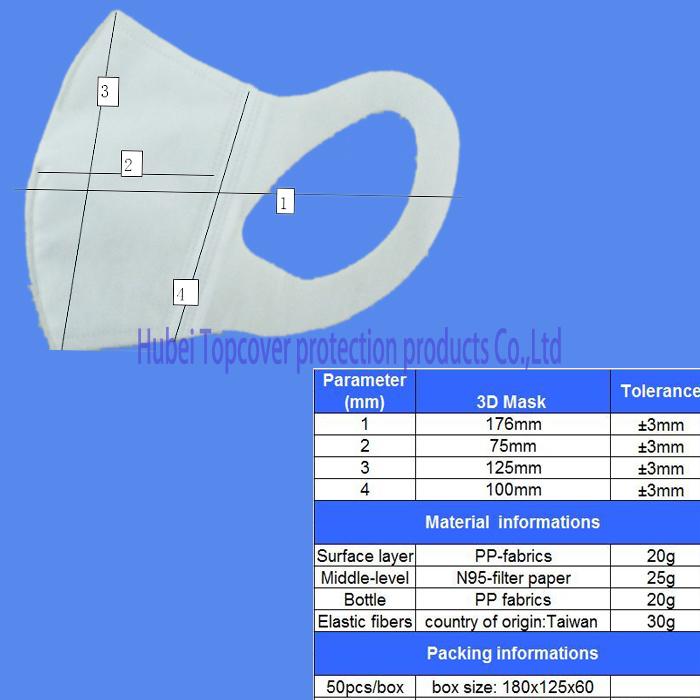
Task: Click the '125mm' value cell
Action: point(512,467)
